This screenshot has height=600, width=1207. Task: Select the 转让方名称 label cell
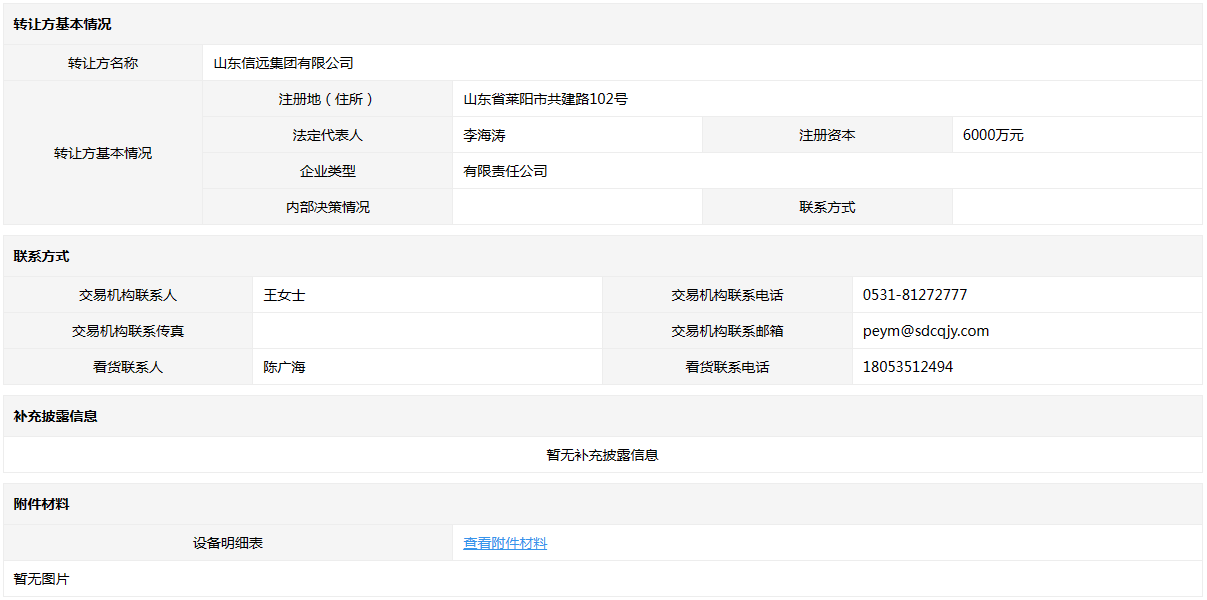(103, 63)
